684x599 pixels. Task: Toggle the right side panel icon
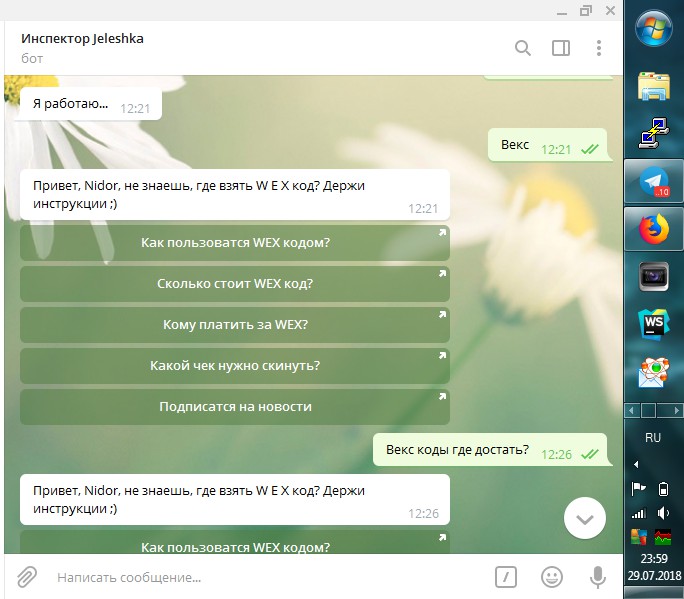(x=561, y=48)
